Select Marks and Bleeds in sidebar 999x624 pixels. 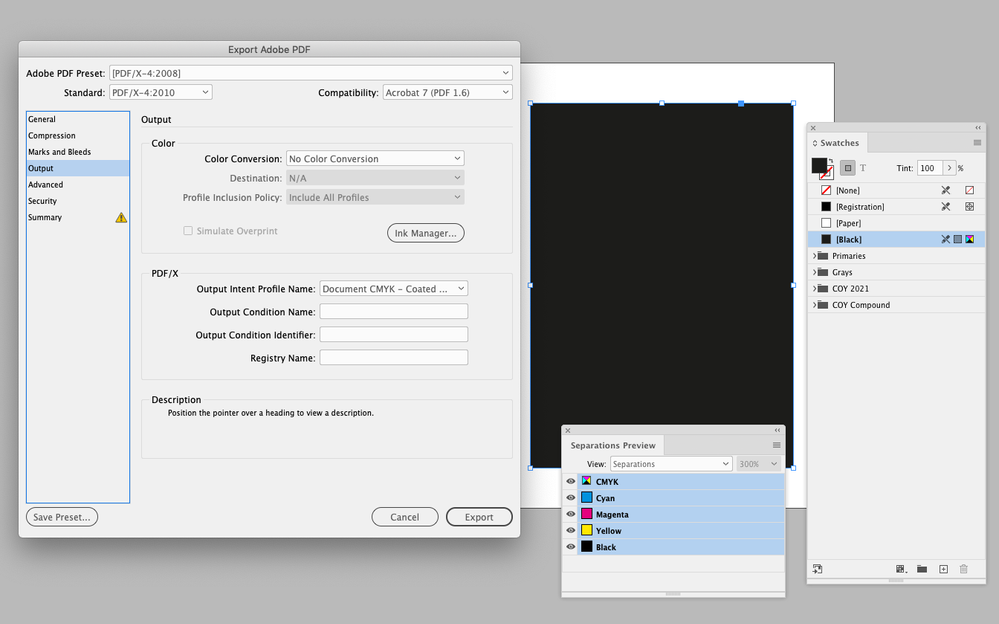click(78, 152)
